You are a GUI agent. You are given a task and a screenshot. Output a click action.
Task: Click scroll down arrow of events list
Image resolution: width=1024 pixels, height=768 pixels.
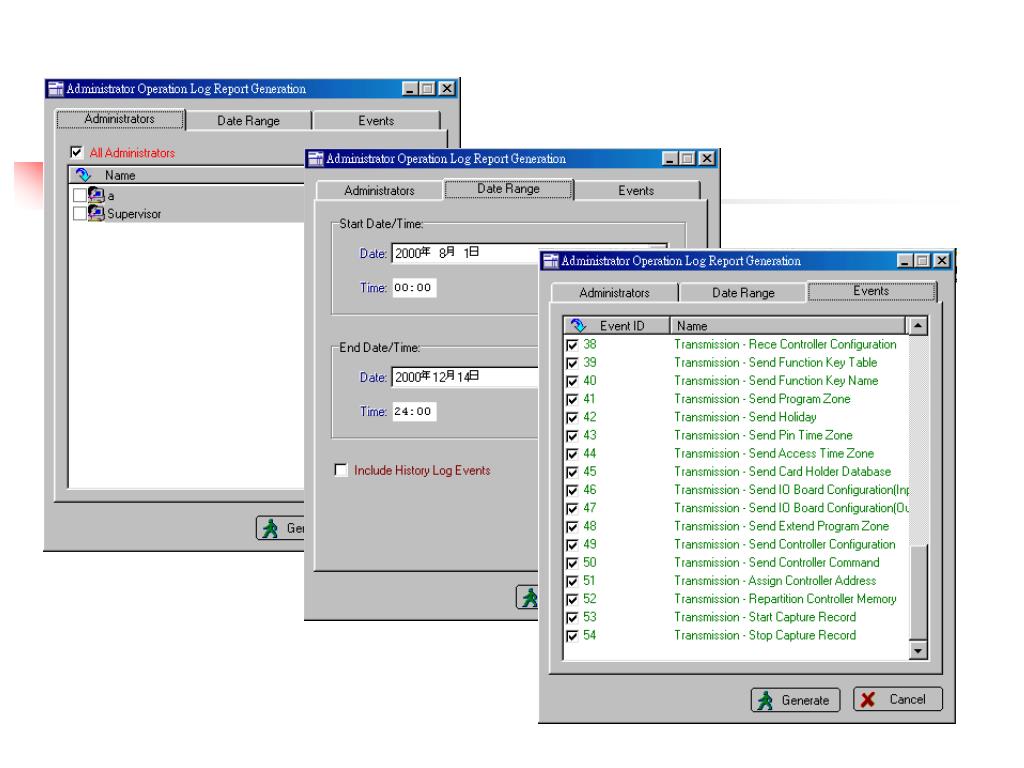(x=918, y=650)
